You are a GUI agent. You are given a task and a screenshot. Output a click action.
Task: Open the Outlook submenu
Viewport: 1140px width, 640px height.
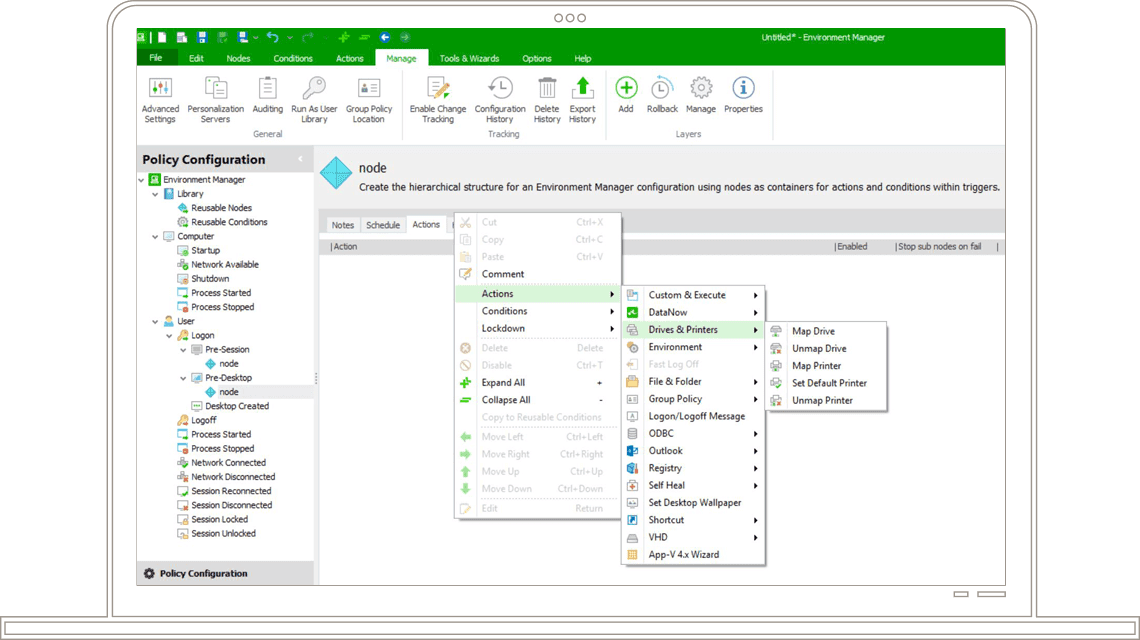[x=694, y=451]
